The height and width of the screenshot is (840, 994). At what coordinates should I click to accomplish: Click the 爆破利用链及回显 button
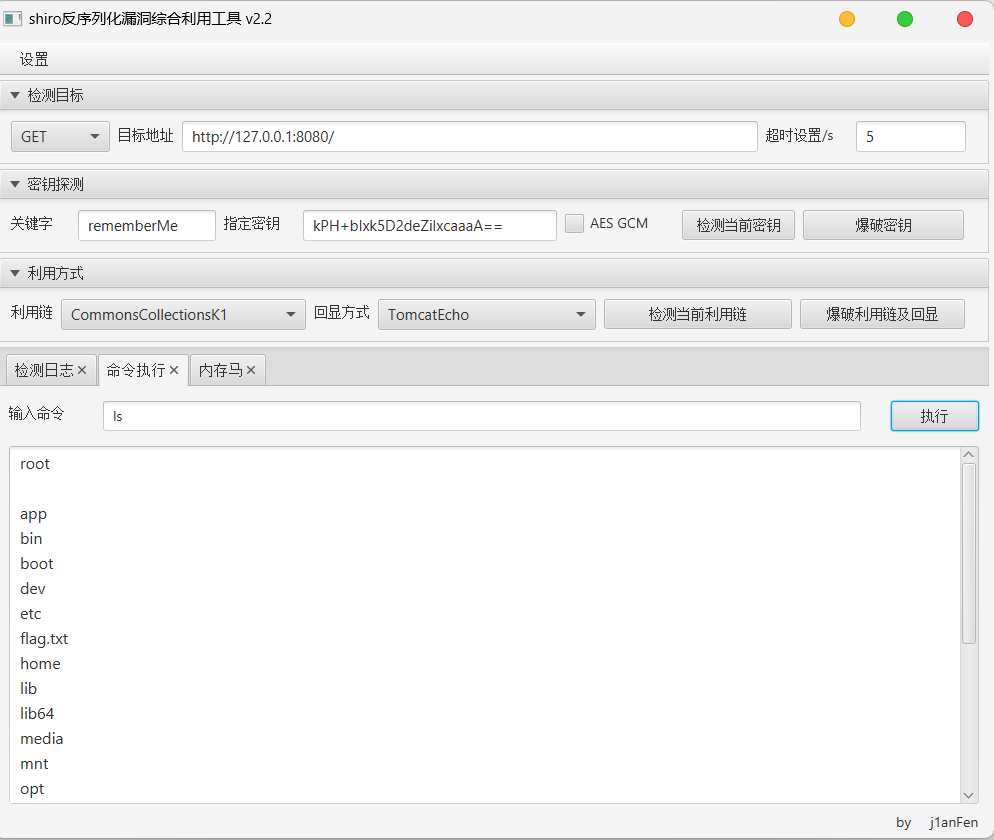coord(882,314)
